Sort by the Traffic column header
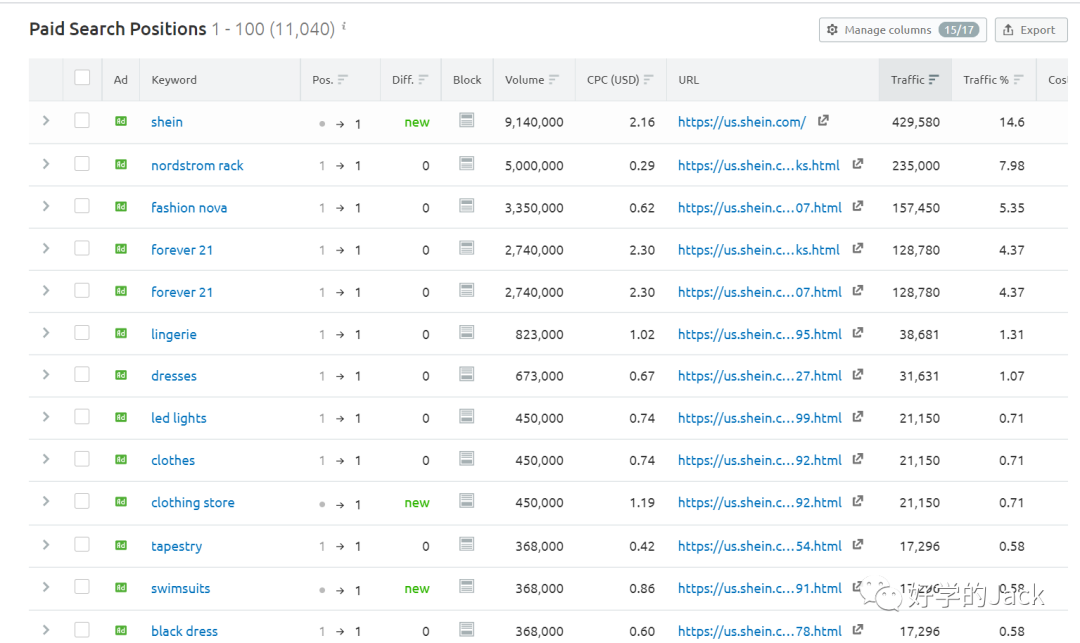The height and width of the screenshot is (643, 1080). pos(915,80)
